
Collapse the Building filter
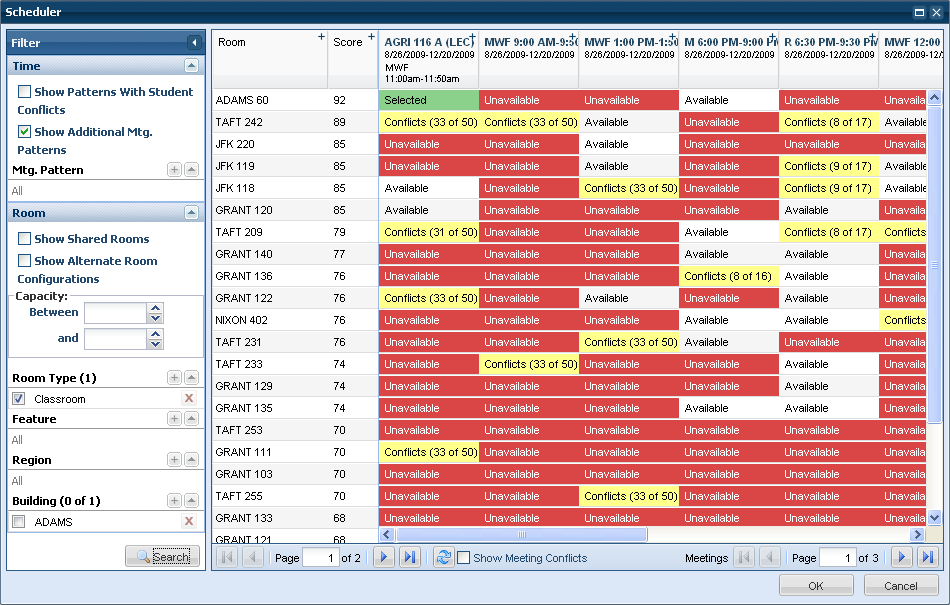pyautogui.click(x=191, y=501)
